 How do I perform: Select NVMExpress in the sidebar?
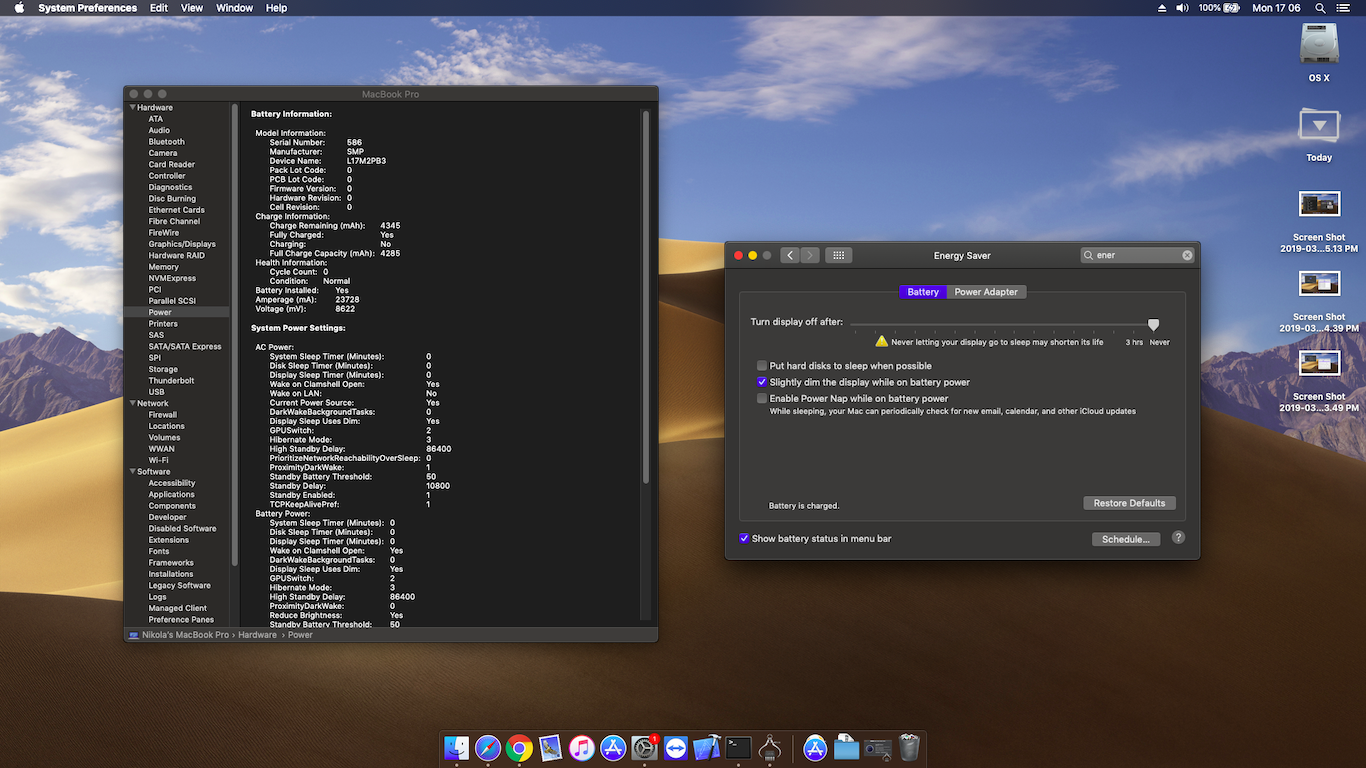[172, 278]
